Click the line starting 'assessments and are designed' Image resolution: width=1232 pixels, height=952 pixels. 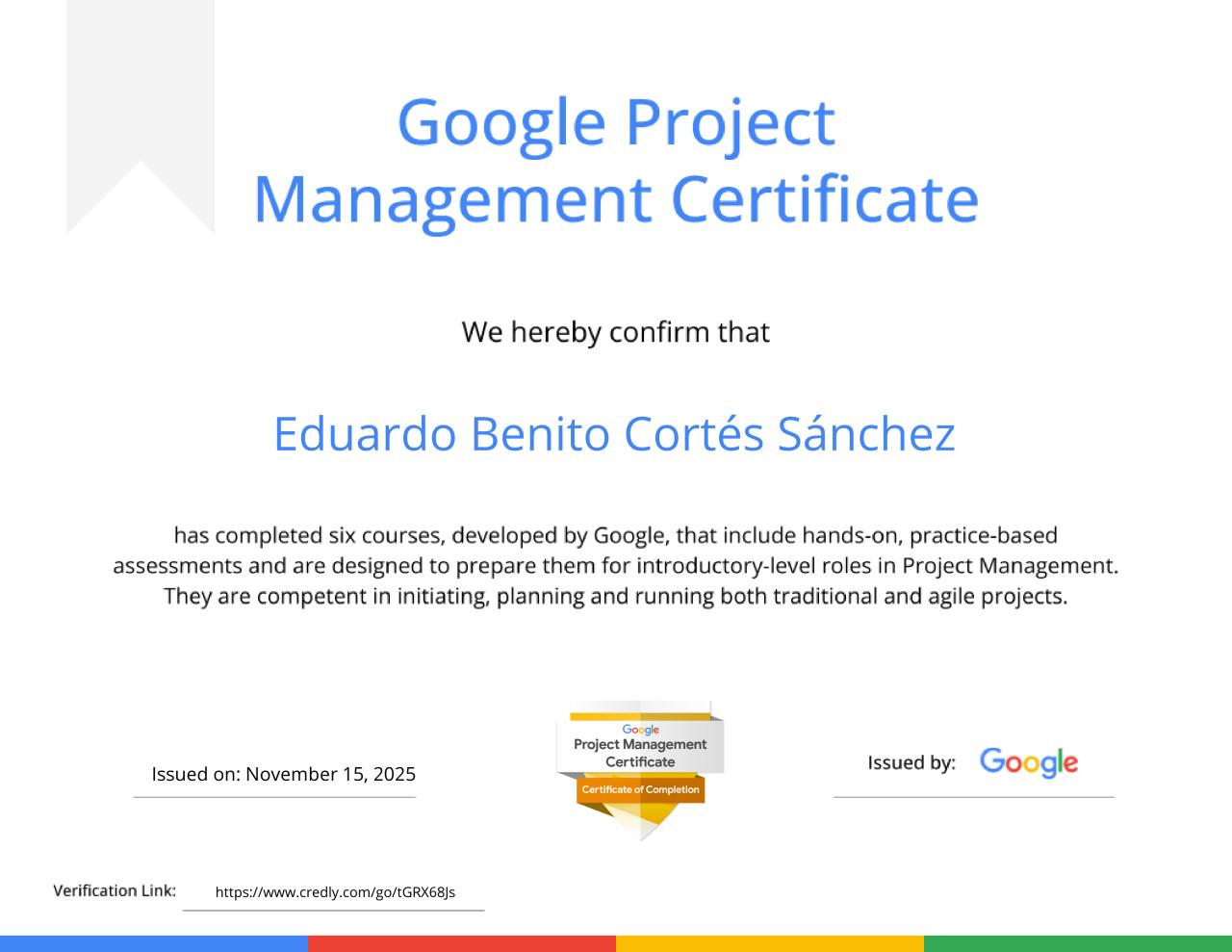tap(616, 565)
